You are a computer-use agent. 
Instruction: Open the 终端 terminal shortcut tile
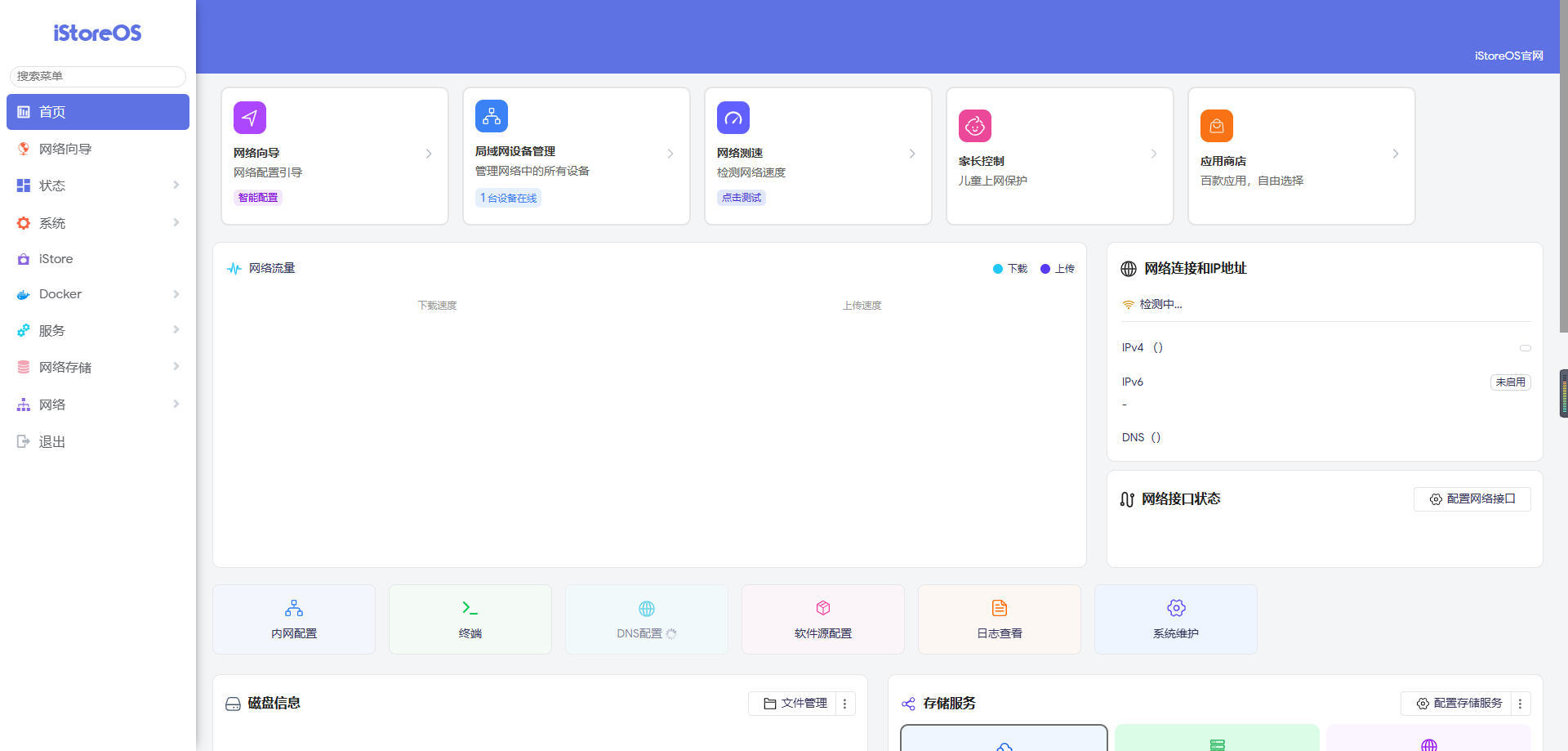tap(470, 619)
